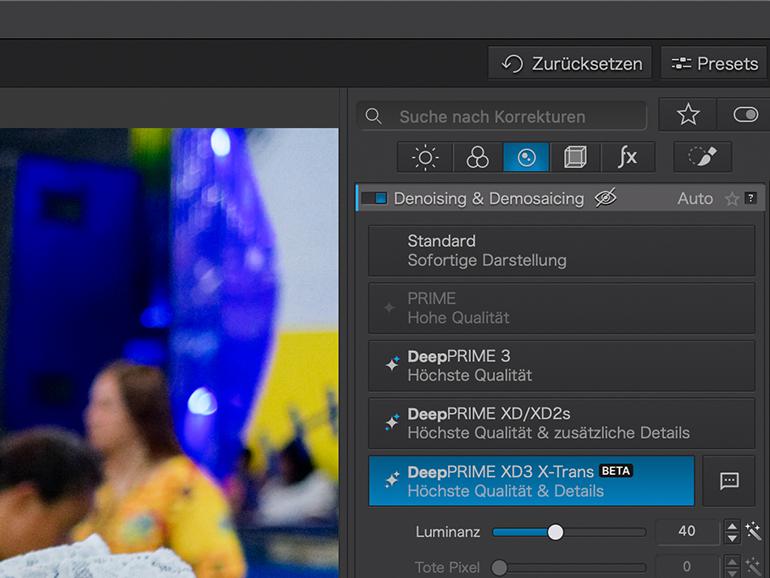Toggle the active corrections filter switch
The image size is (770, 578).
745,115
